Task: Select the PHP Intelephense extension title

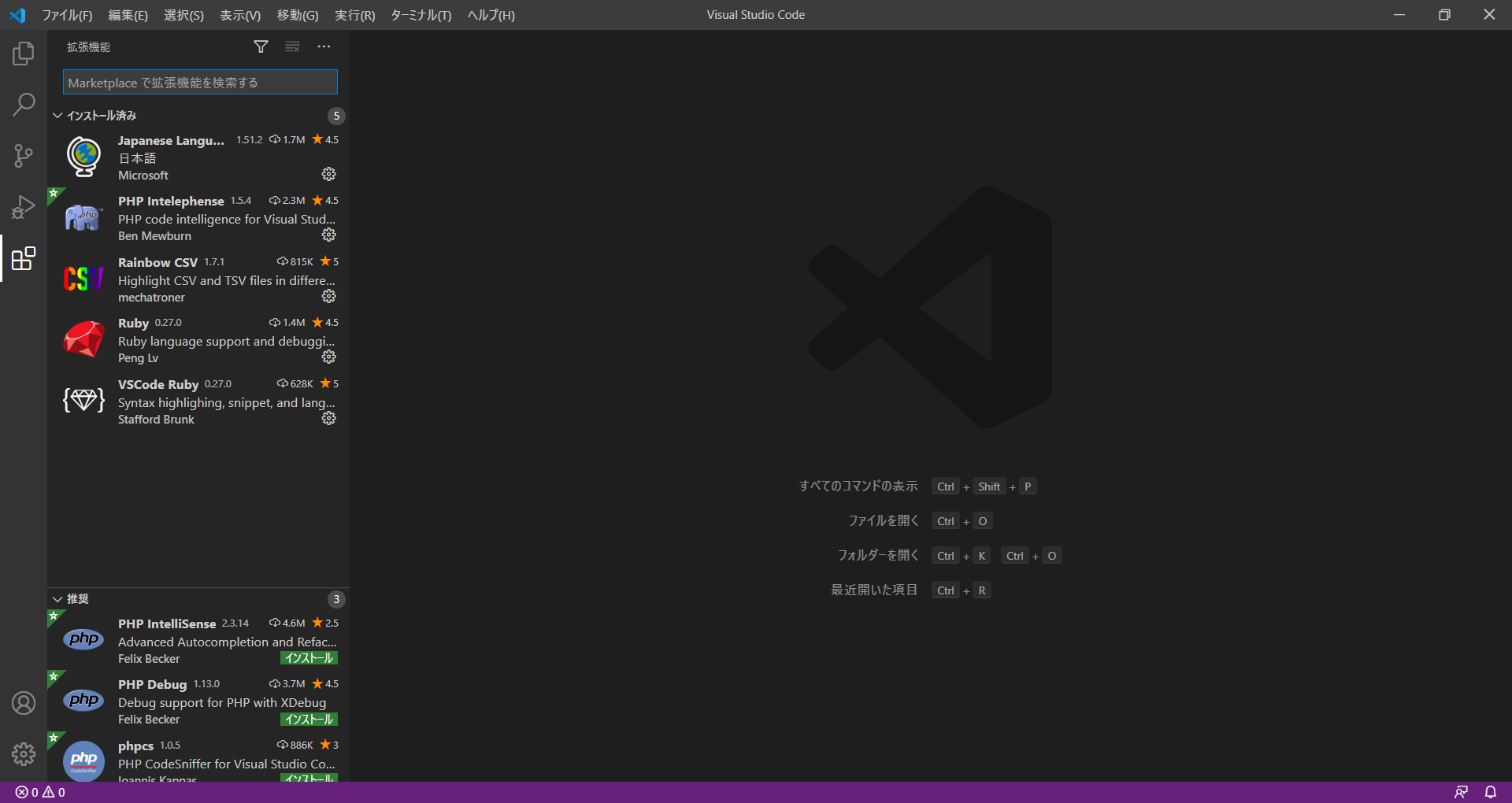Action: point(171,202)
